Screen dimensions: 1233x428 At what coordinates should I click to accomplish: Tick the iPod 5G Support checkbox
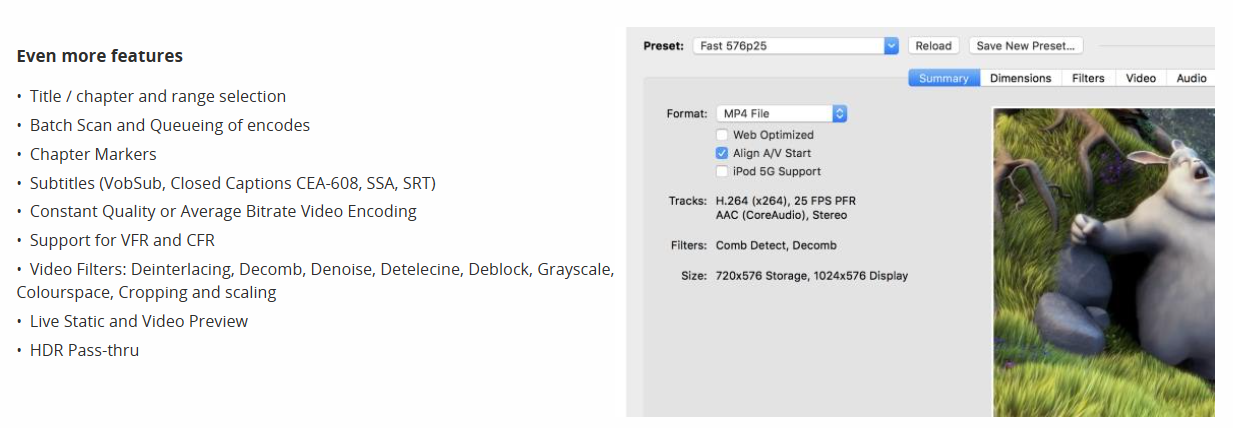[722, 171]
